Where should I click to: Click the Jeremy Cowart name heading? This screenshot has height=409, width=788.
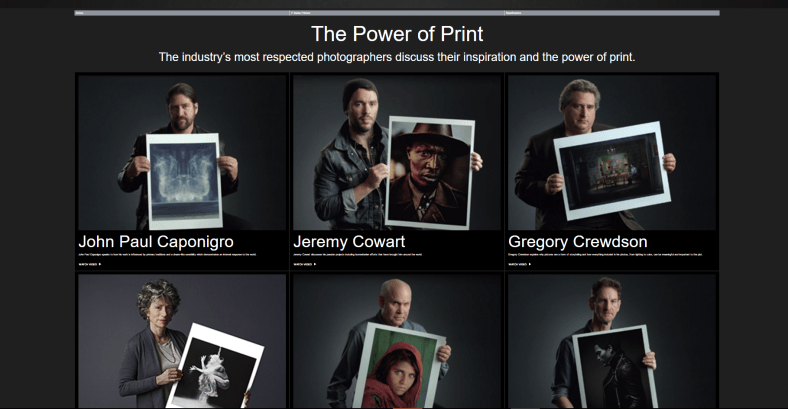click(349, 242)
